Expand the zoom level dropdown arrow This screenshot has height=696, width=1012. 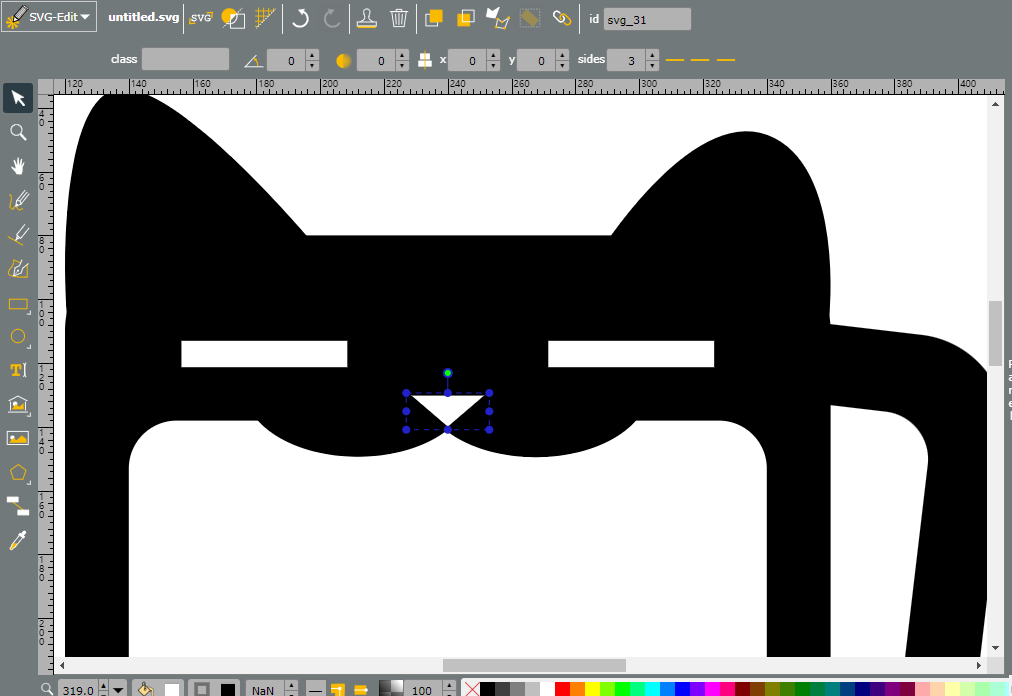(117, 690)
